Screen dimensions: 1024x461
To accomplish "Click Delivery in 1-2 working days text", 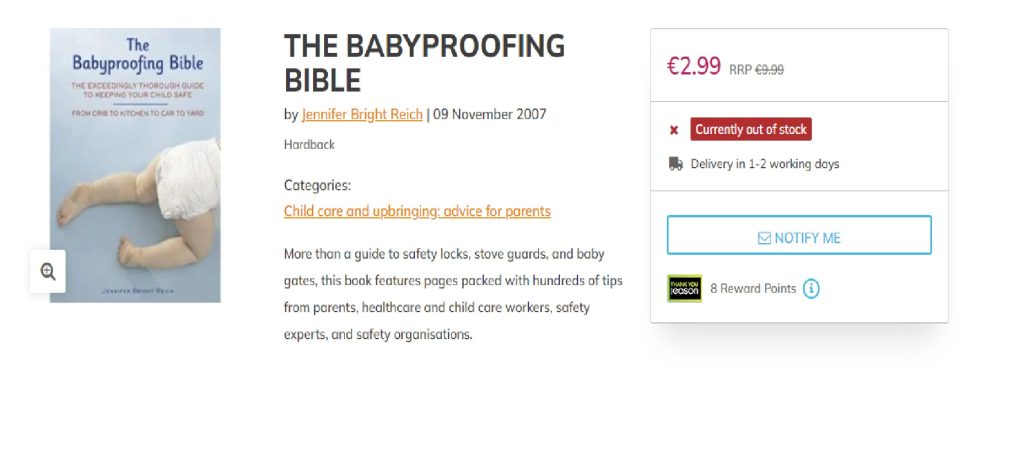I will click(765, 164).
